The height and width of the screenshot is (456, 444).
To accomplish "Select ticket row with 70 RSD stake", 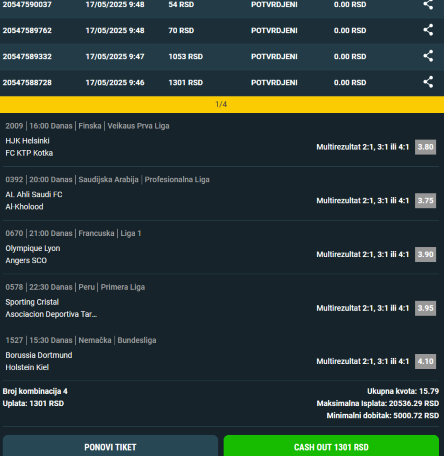I will tap(222, 31).
